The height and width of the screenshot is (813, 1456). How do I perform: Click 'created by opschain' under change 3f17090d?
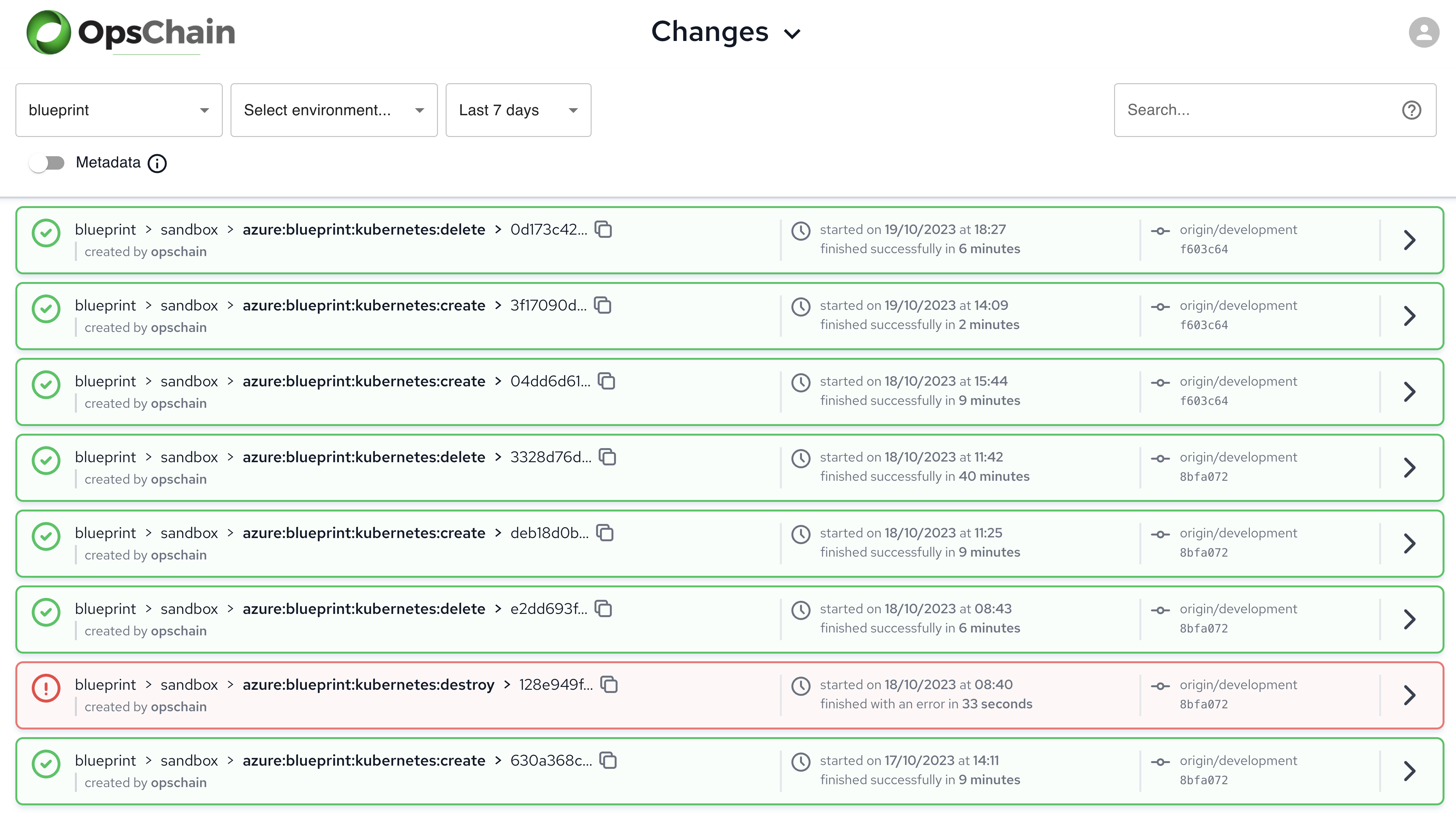(x=146, y=328)
